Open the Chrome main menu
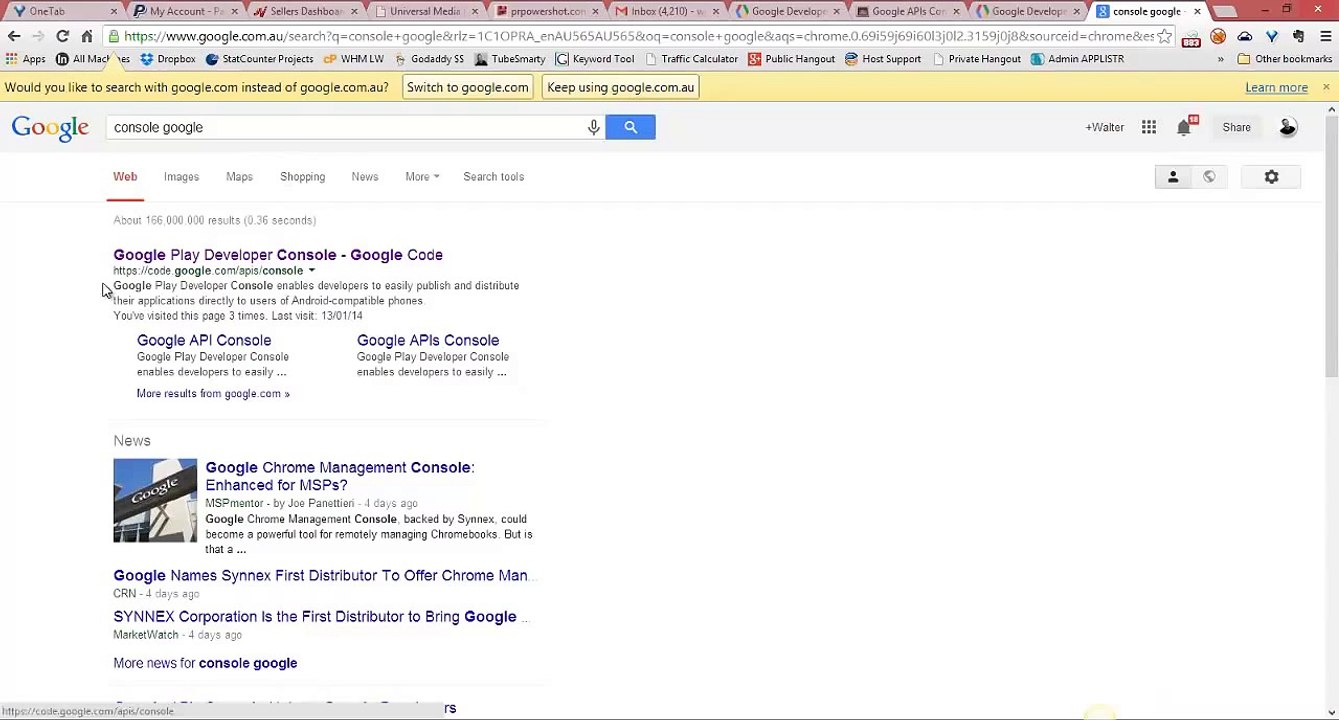Viewport: 1339px width, 720px height. click(1325, 36)
